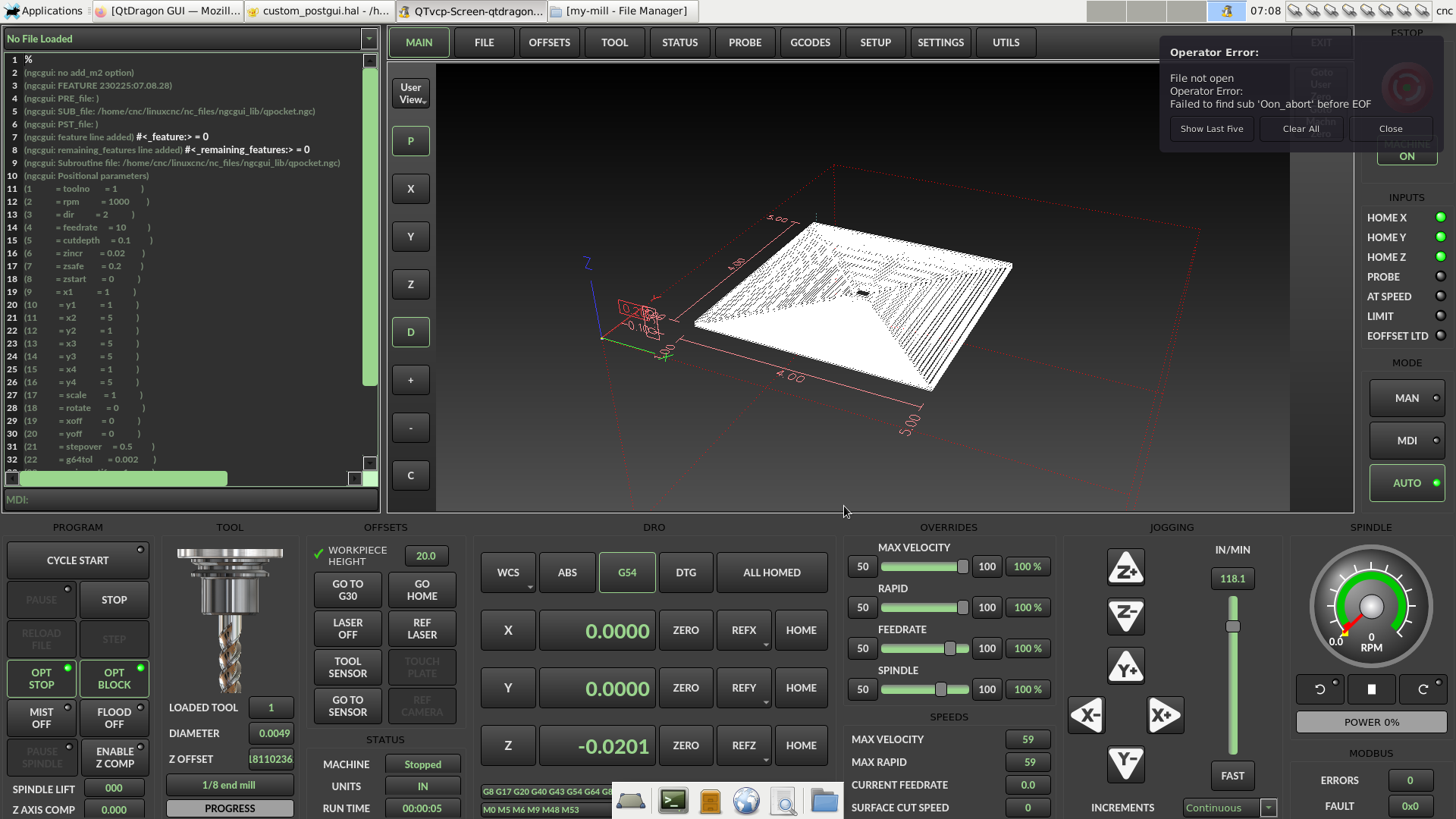
Task: Open the FILE tab
Action: tap(485, 42)
